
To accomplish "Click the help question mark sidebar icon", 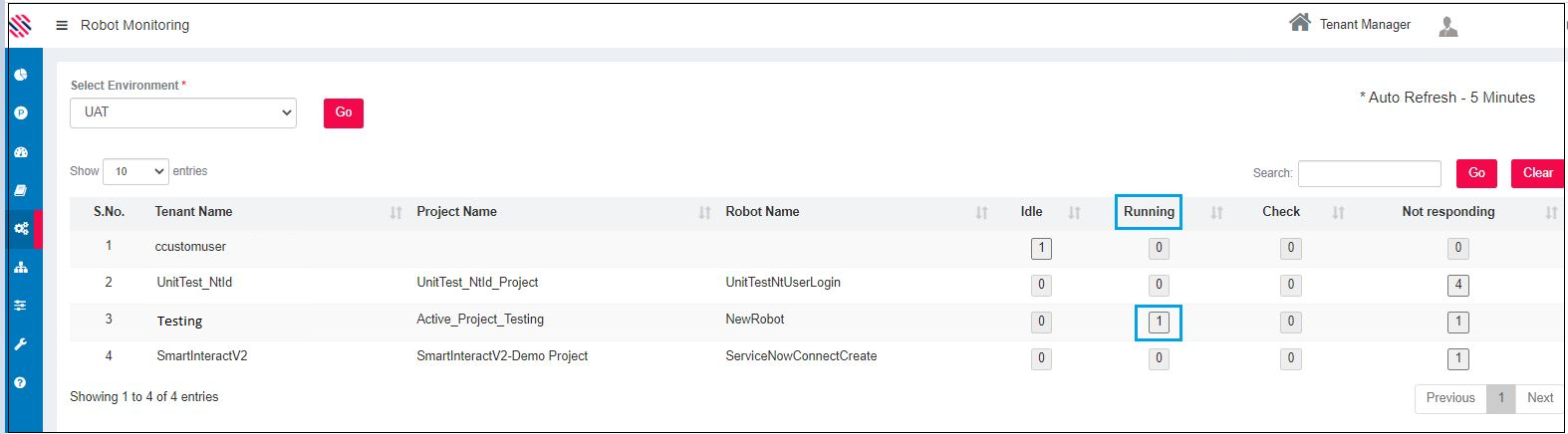I will tap(21, 383).
